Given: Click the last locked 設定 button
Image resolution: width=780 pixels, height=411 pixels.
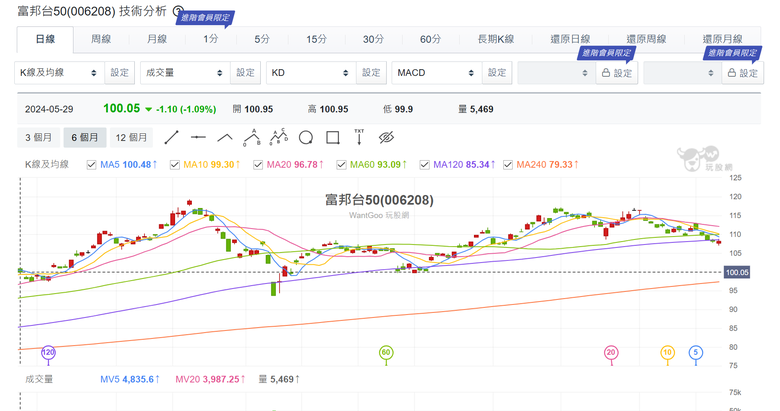Looking at the screenshot, I should [743, 73].
